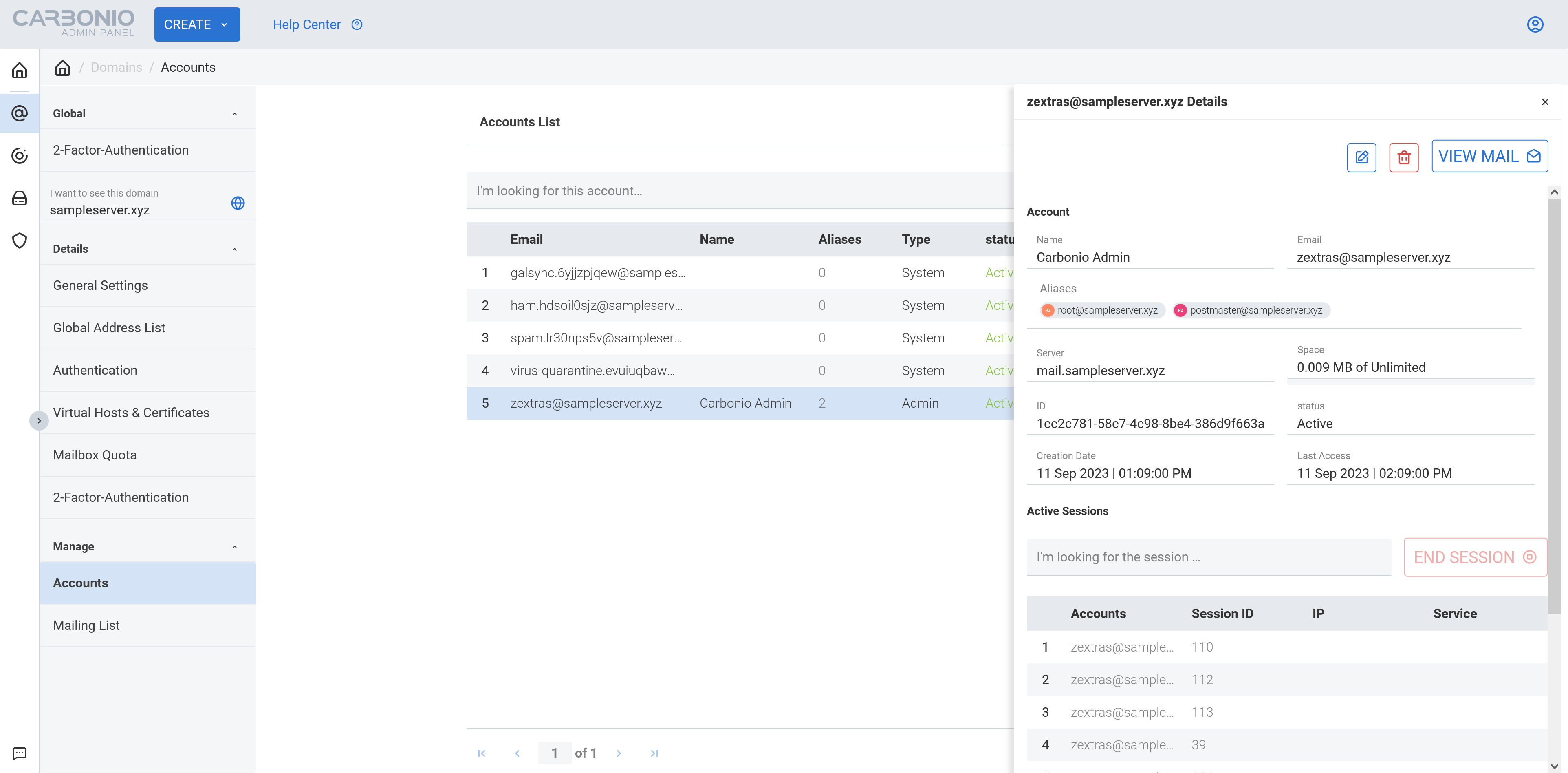
Task: Click the globe icon beside the domain selector
Action: tap(238, 203)
